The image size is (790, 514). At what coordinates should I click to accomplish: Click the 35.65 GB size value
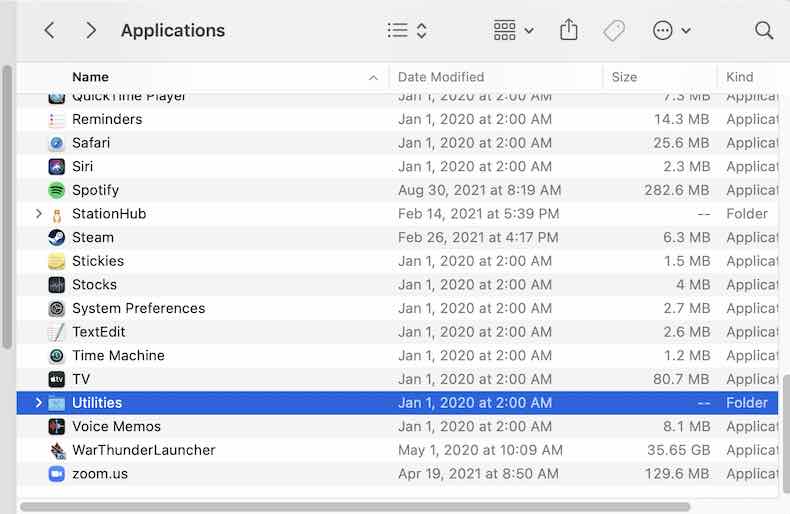[x=678, y=451]
